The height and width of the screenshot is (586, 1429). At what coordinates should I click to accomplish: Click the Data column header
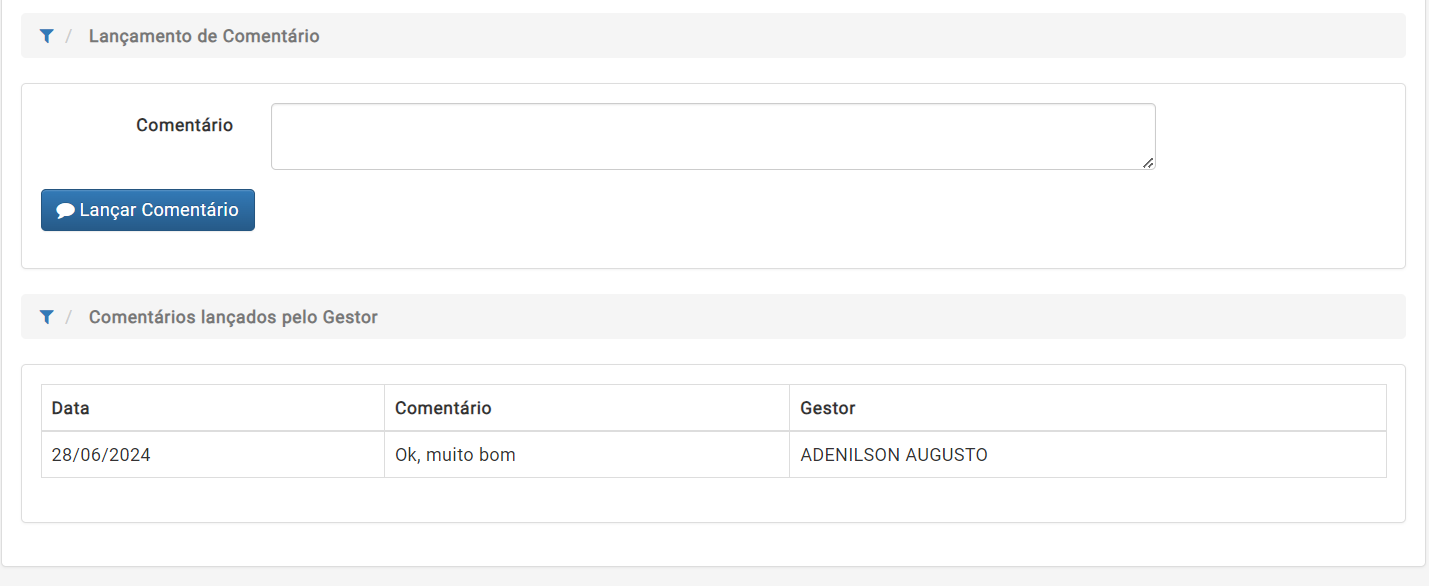213,408
